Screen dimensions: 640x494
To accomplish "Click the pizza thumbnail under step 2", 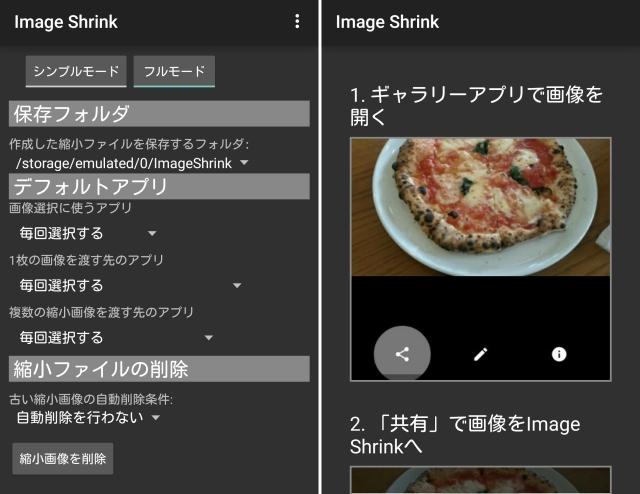I will (481, 480).
